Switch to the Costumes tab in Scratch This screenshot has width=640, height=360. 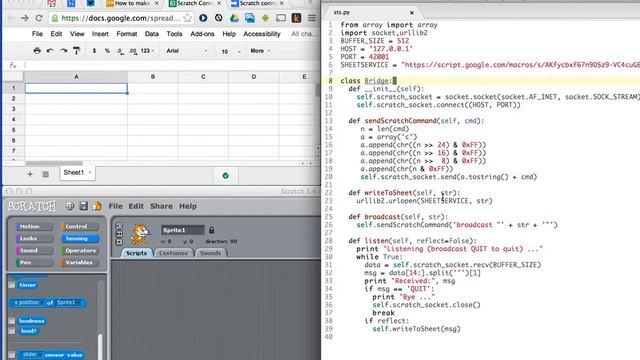(x=173, y=253)
